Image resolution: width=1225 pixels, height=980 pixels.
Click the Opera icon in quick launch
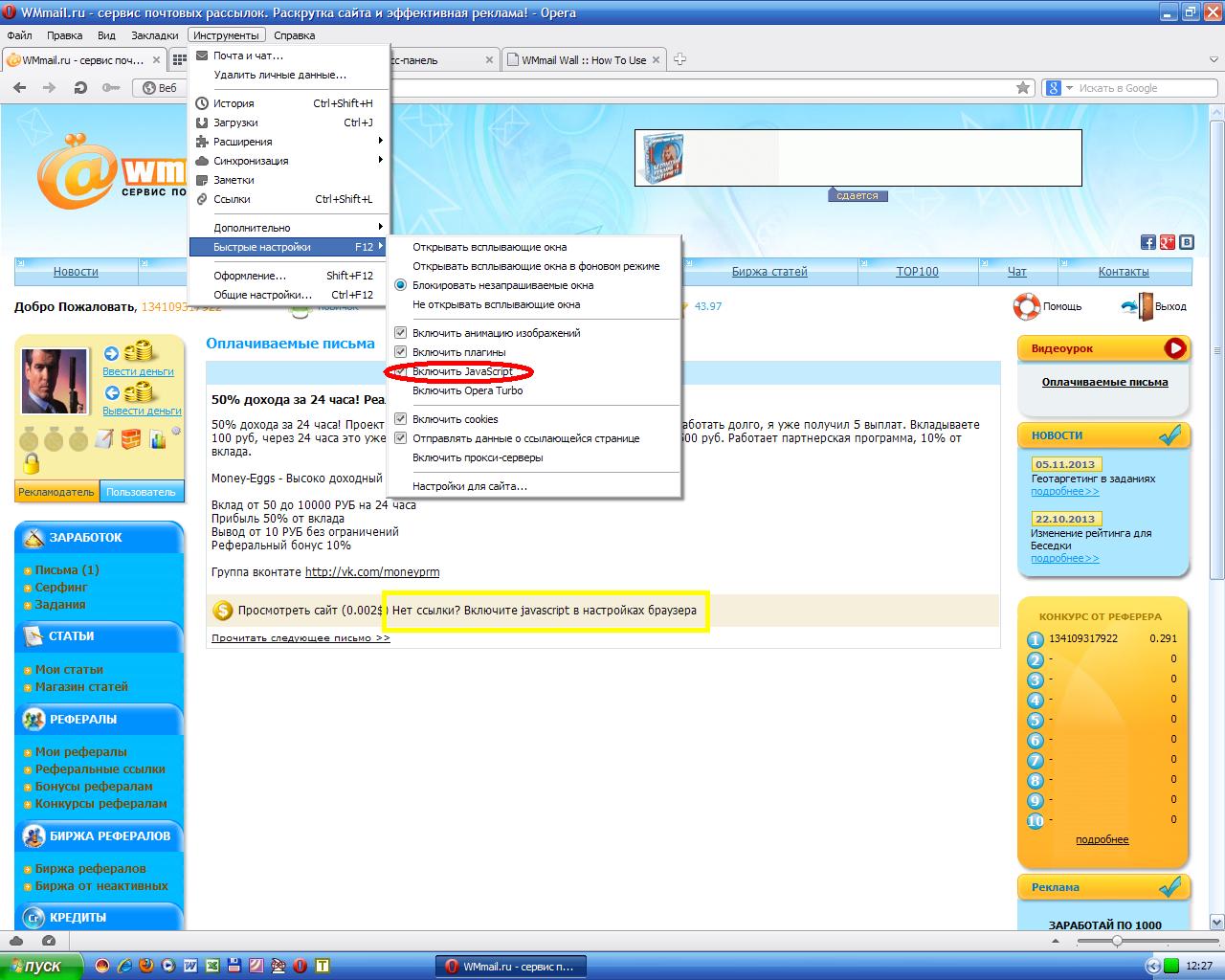point(301,966)
